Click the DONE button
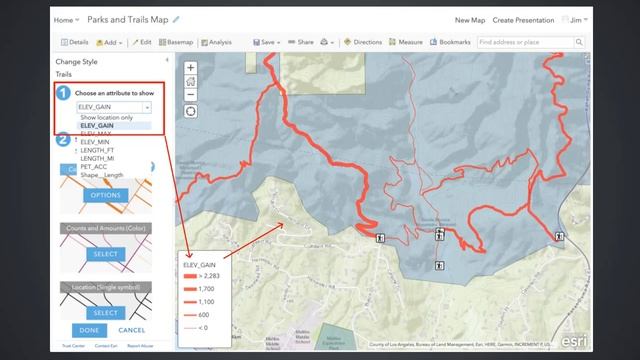640x360 pixels. click(89, 330)
